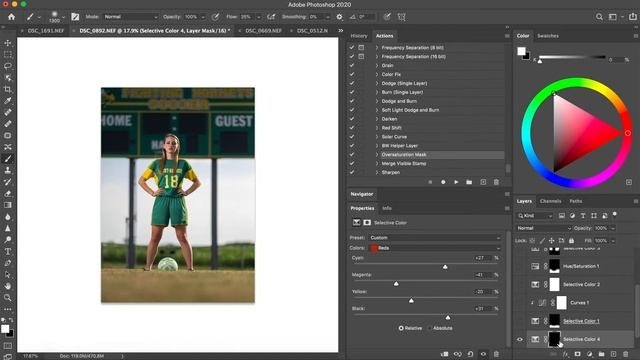Click the Home icon in options bar
The width and height of the screenshot is (640, 360).
11,17
